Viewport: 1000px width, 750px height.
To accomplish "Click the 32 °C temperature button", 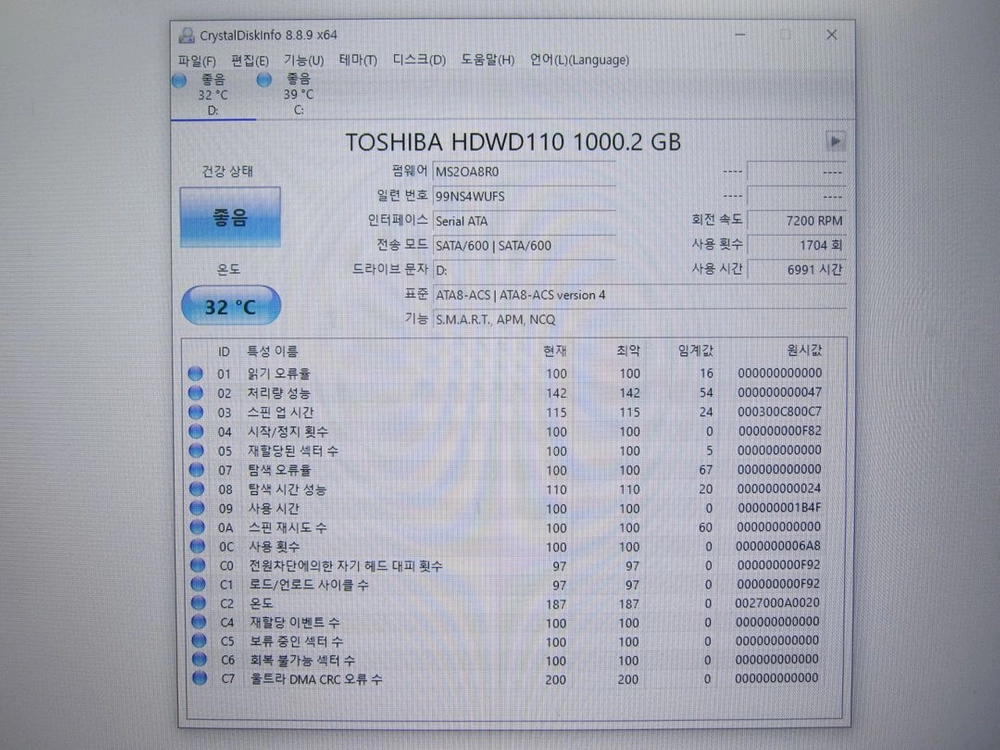I will pyautogui.click(x=231, y=305).
